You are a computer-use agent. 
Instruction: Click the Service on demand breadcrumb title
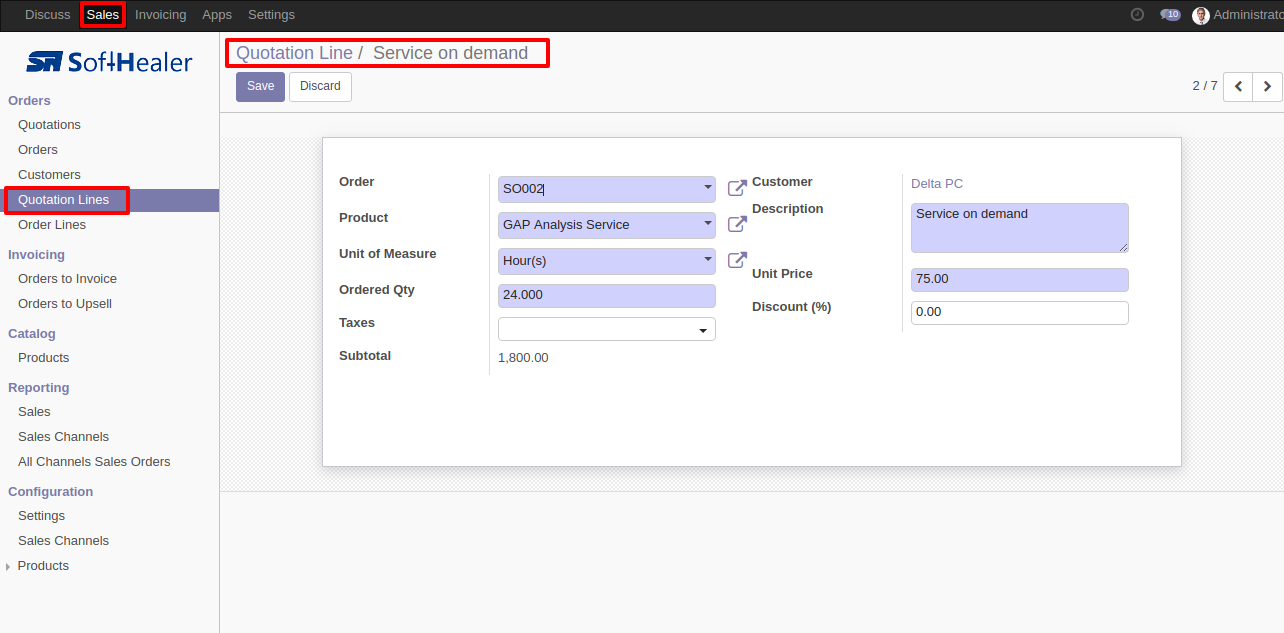click(450, 53)
